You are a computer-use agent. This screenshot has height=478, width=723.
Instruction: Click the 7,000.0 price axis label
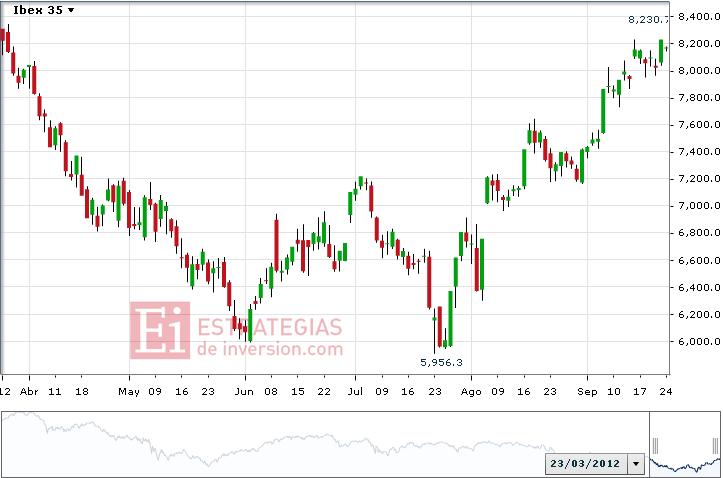pos(699,206)
